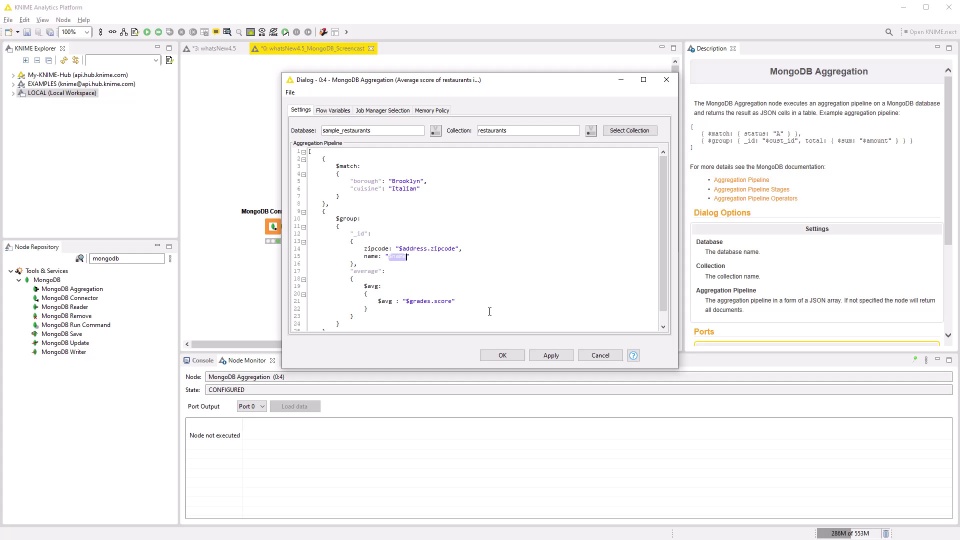This screenshot has width=960, height=540.
Task: Click the Configure node toolbar icon
Action: click(135, 32)
